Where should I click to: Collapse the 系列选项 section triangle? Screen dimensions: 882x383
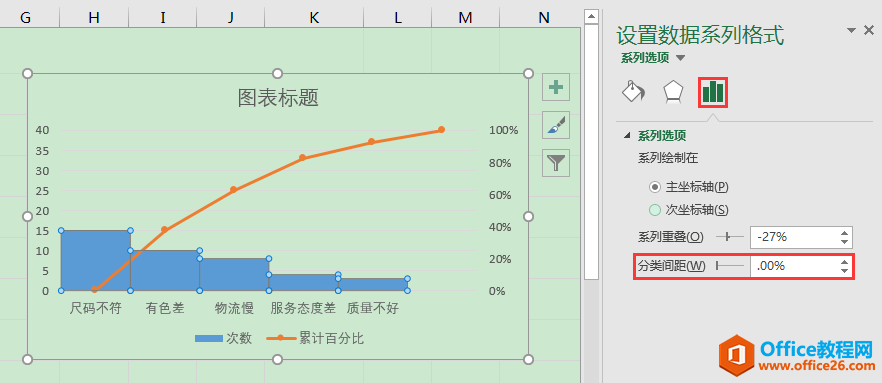point(627,136)
